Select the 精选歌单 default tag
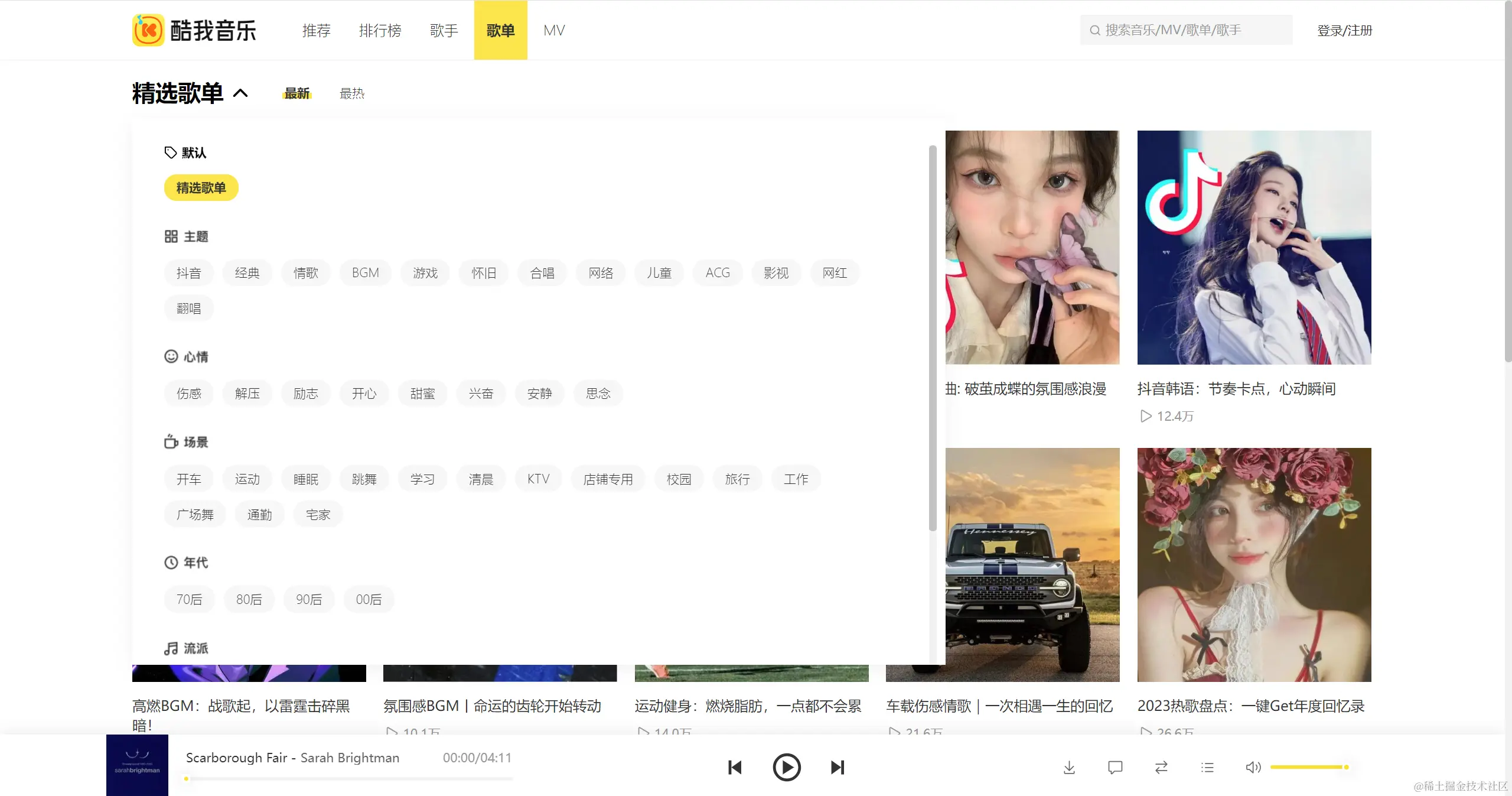This screenshot has height=796, width=1512. pyautogui.click(x=201, y=188)
